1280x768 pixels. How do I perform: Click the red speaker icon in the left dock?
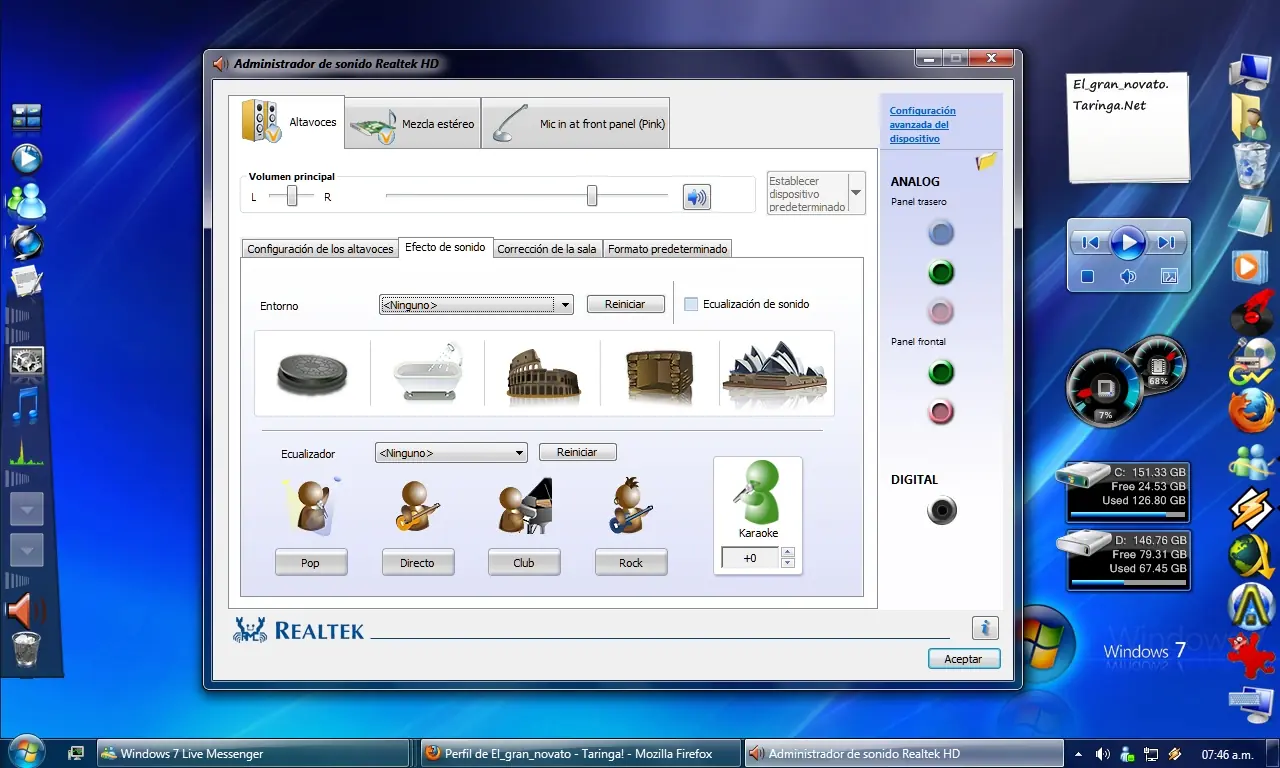pyautogui.click(x=26, y=610)
